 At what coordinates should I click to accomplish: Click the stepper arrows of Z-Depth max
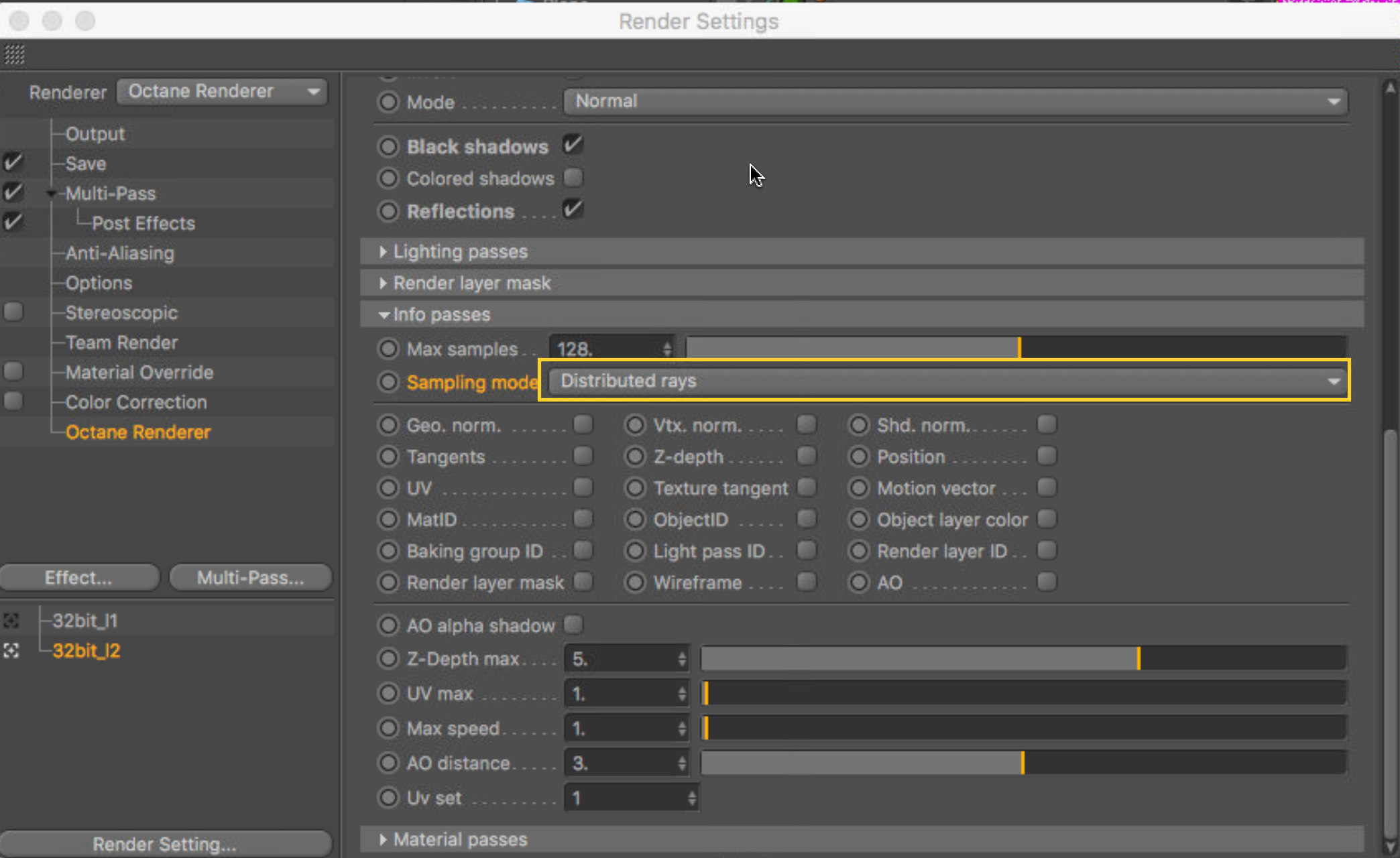682,659
